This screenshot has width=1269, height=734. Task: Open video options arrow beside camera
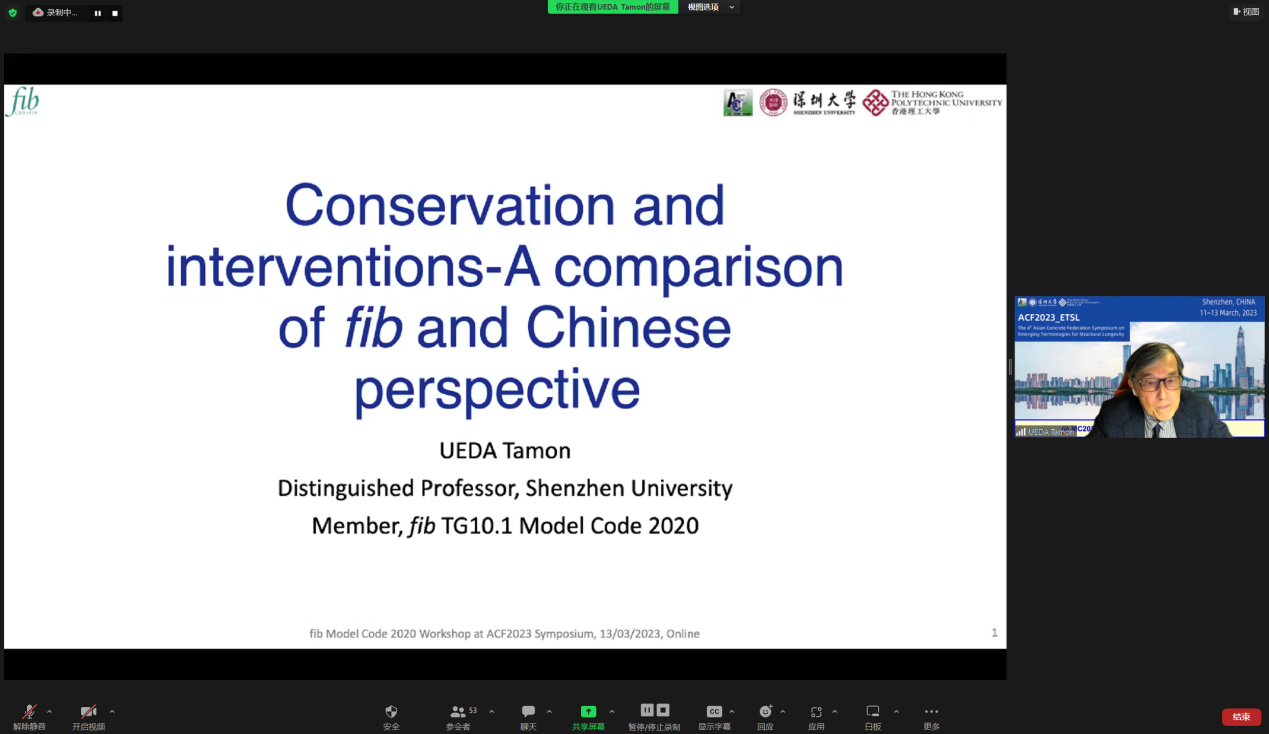pos(112,712)
